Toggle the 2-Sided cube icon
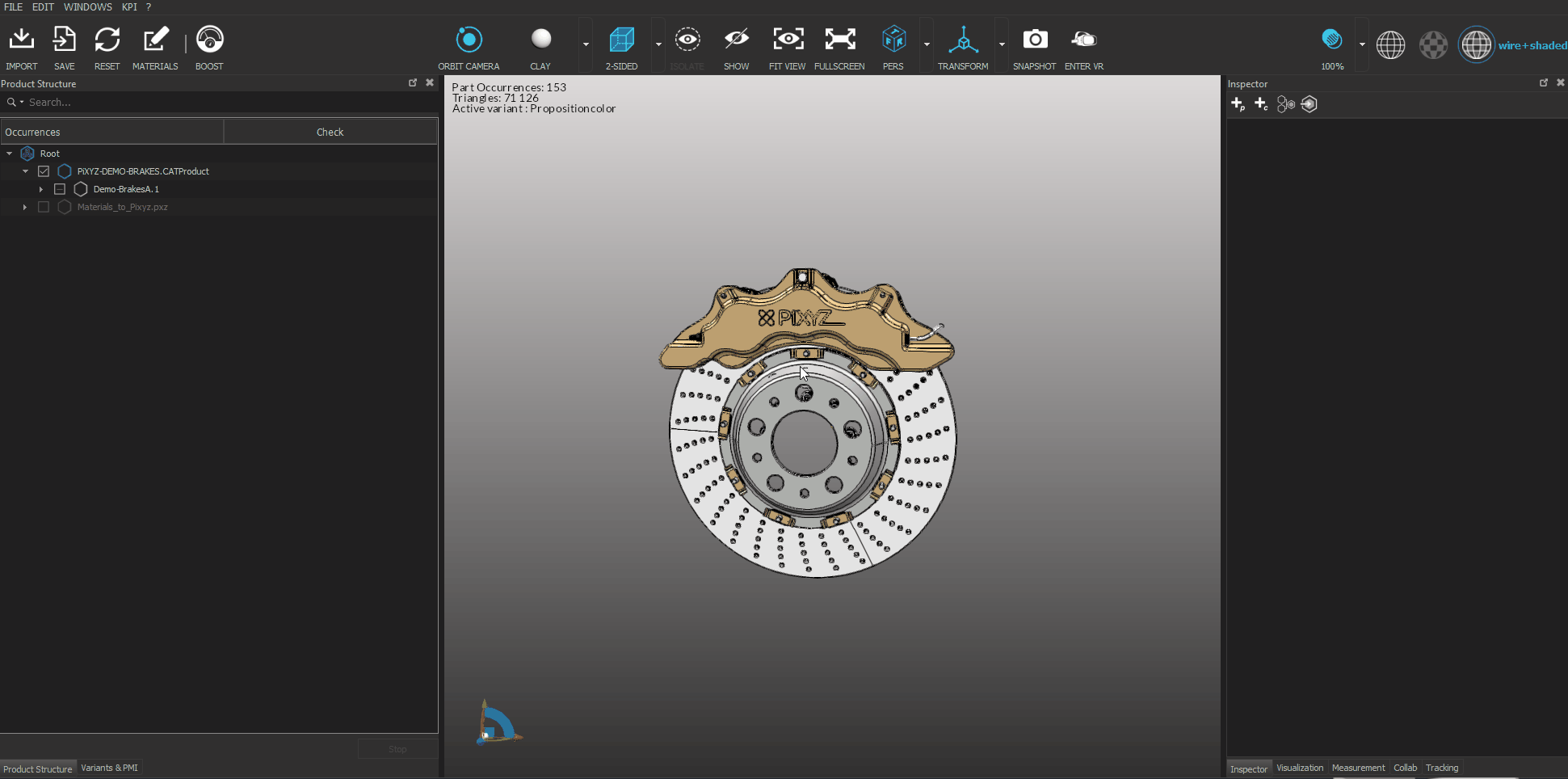The width and height of the screenshot is (1568, 779). tap(622, 40)
